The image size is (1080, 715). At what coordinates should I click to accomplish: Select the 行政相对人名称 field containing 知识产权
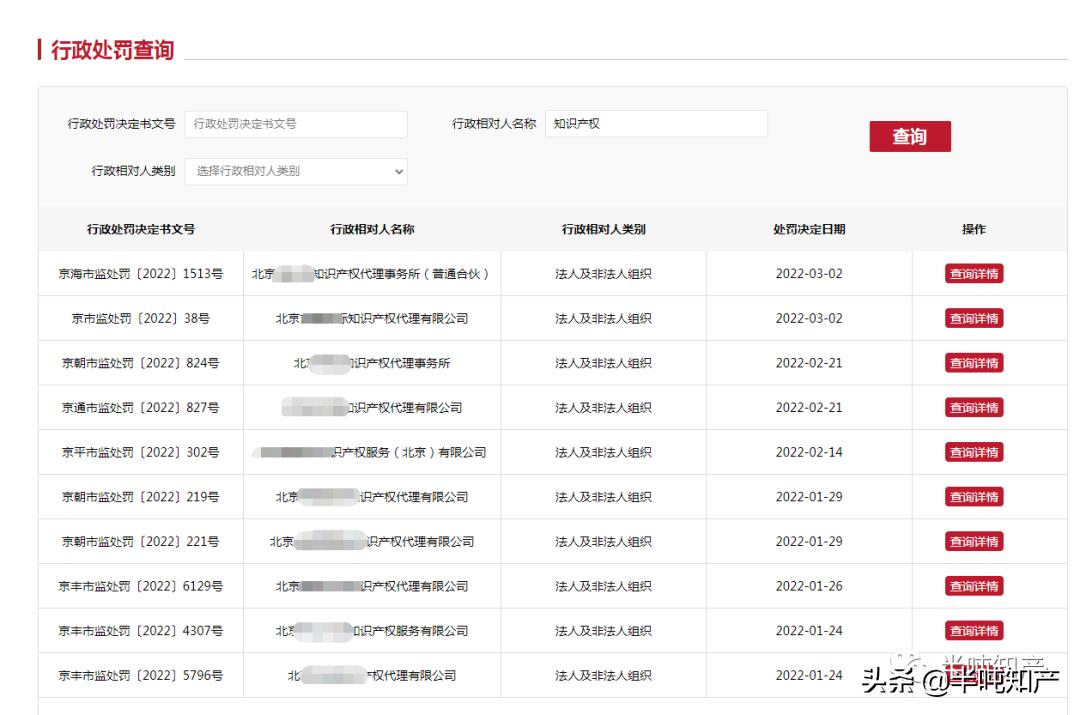pos(657,124)
